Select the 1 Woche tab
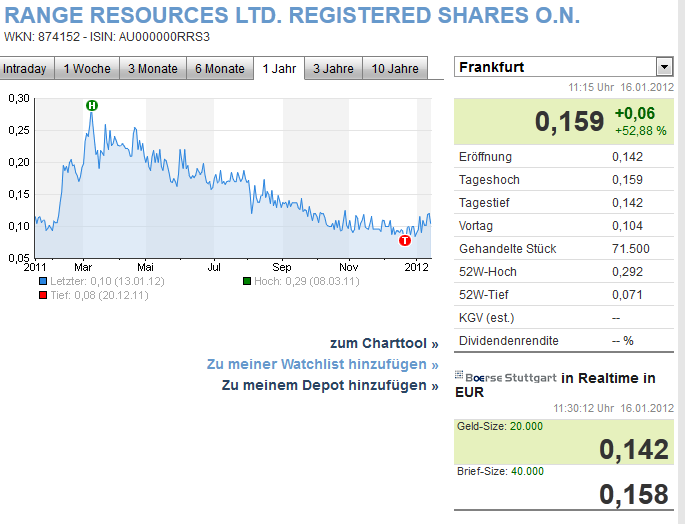Viewport: 685px width, 524px height. coord(87,69)
